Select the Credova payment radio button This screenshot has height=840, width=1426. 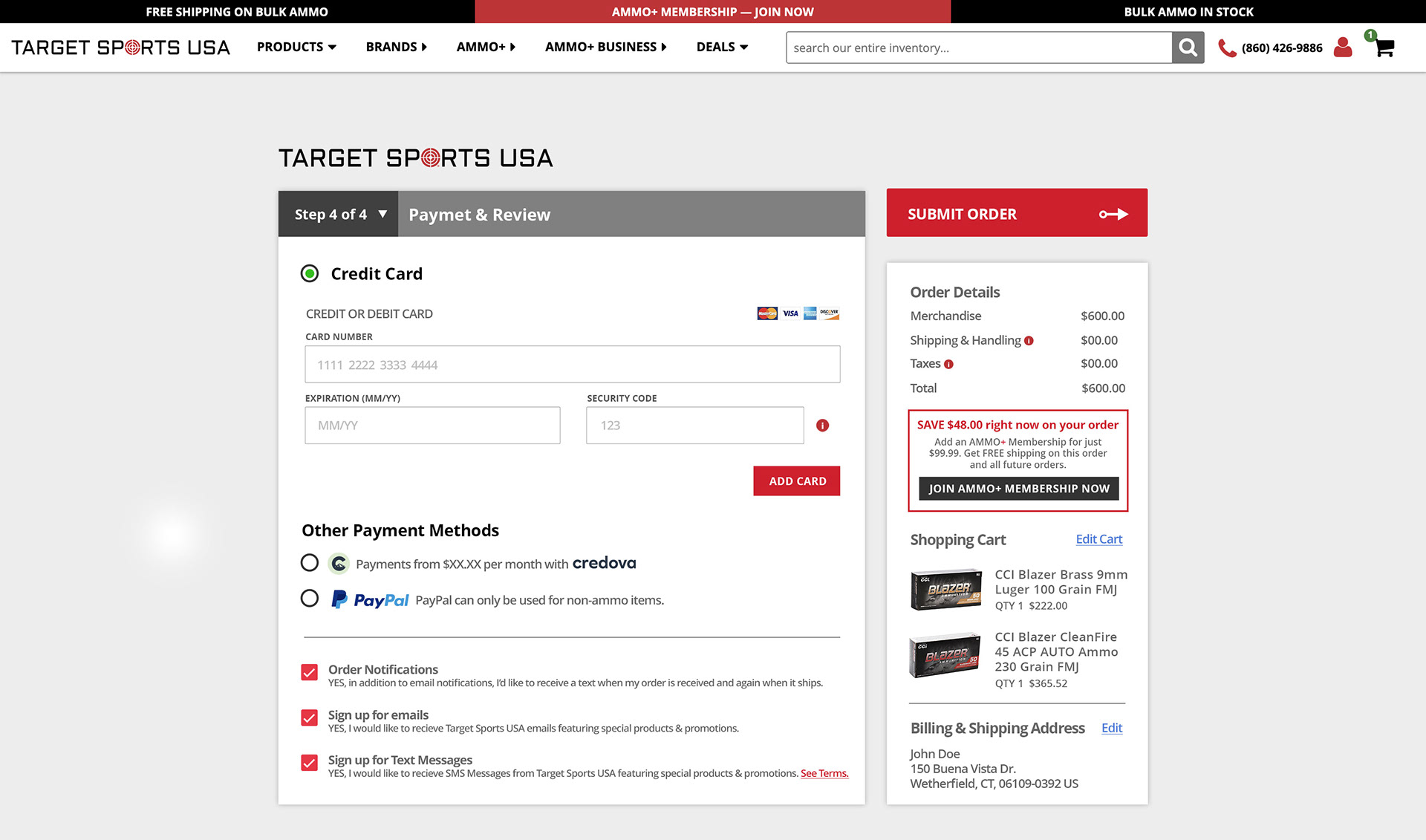(x=310, y=563)
